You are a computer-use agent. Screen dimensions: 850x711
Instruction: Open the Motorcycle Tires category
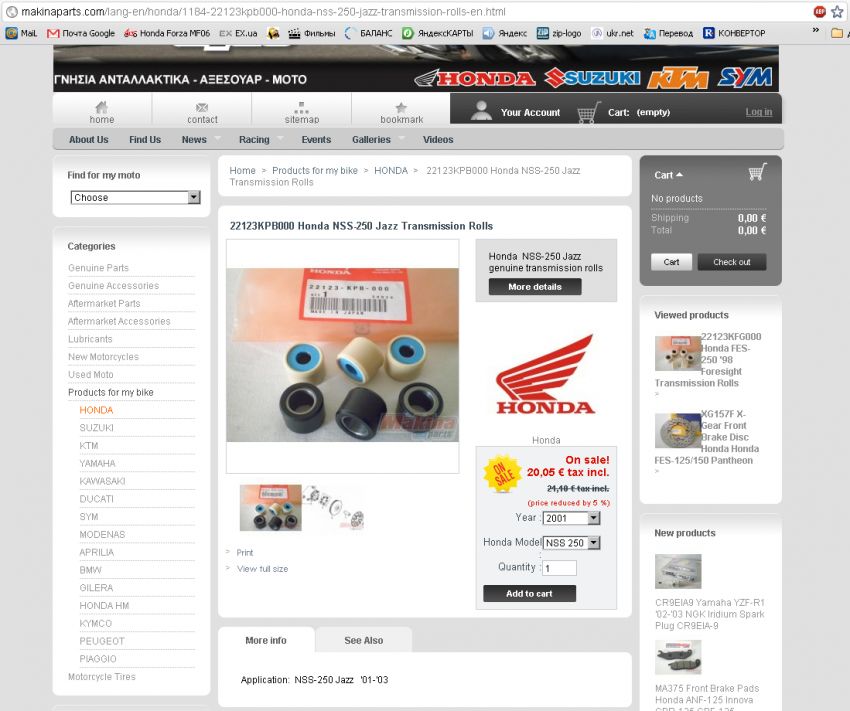(102, 676)
